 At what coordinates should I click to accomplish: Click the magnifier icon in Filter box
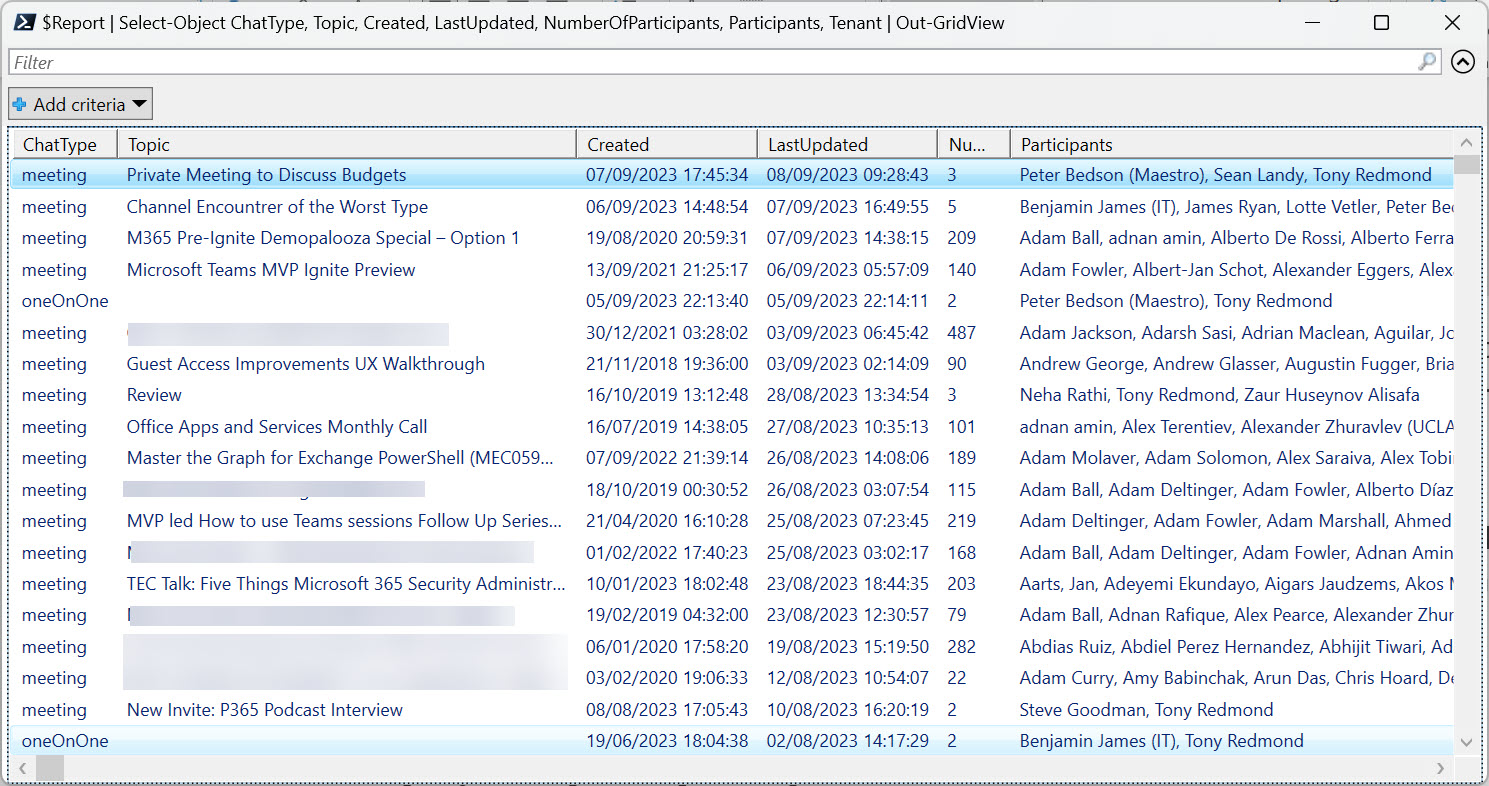[x=1427, y=62]
